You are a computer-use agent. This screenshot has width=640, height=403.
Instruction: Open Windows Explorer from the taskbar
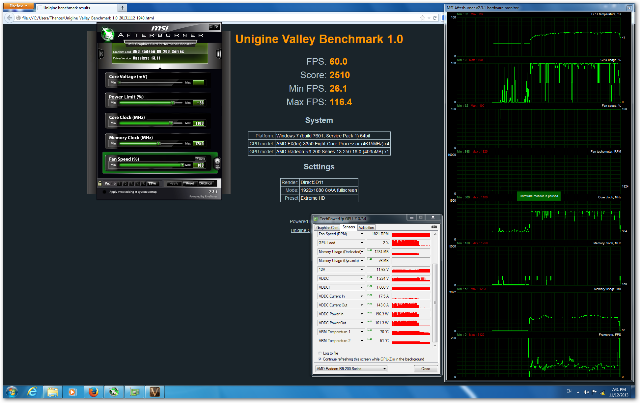pyautogui.click(x=52, y=392)
